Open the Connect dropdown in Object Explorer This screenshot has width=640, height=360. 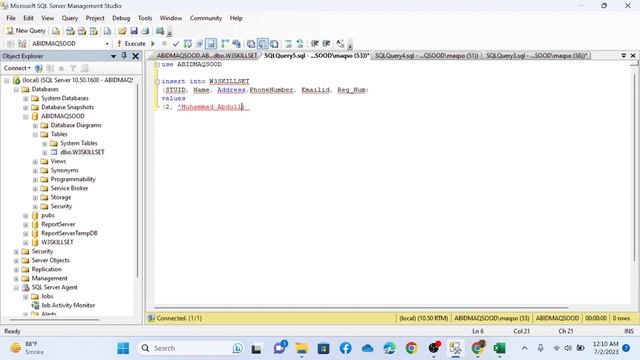pyautogui.click(x=17, y=68)
